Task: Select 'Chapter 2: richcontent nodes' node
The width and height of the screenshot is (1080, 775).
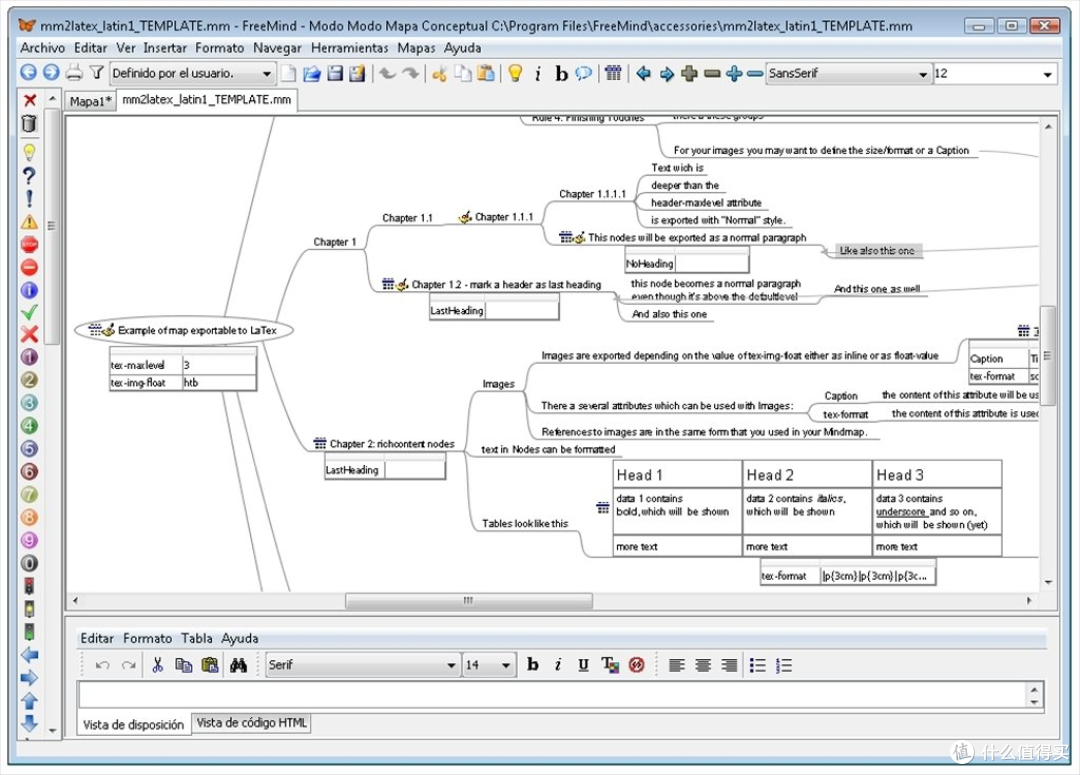Action: click(384, 444)
